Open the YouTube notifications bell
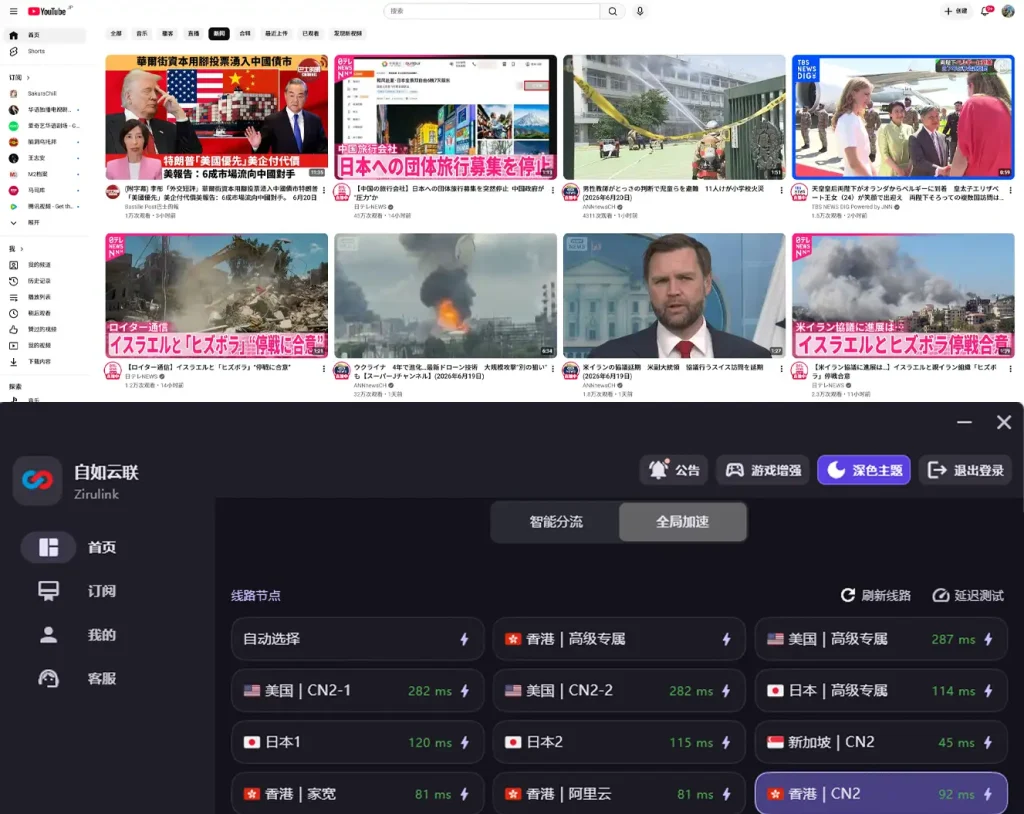Viewport: 1024px width, 814px height. 986,11
